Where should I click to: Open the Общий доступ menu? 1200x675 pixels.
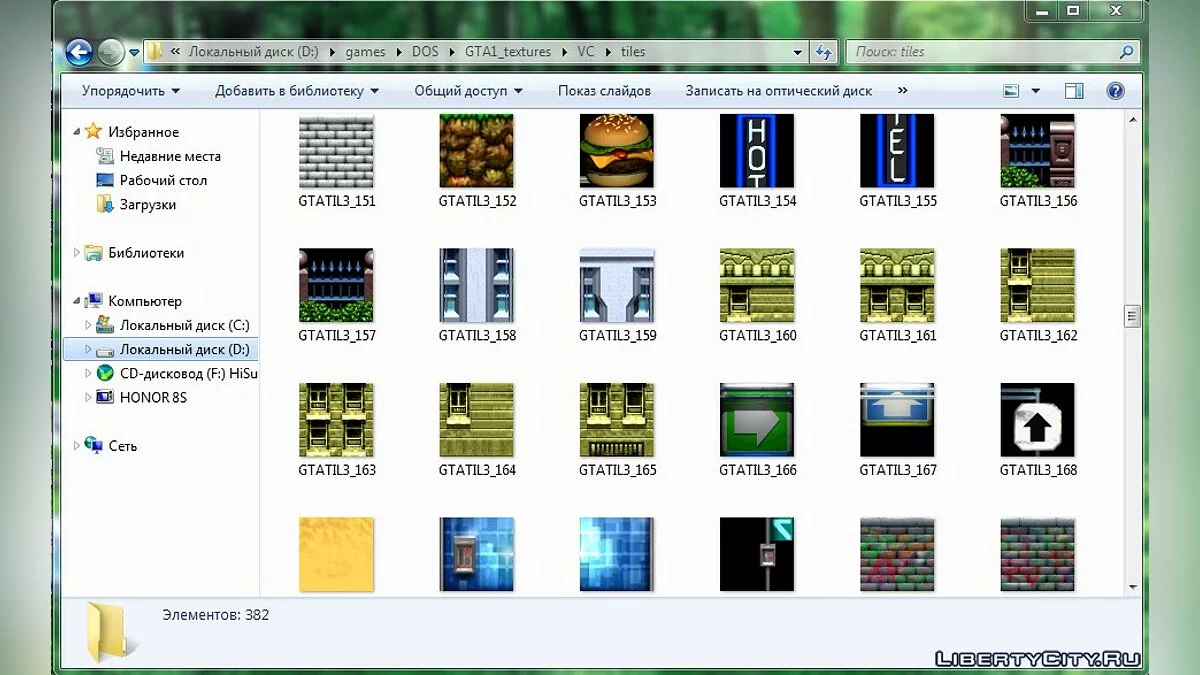pyautogui.click(x=467, y=91)
